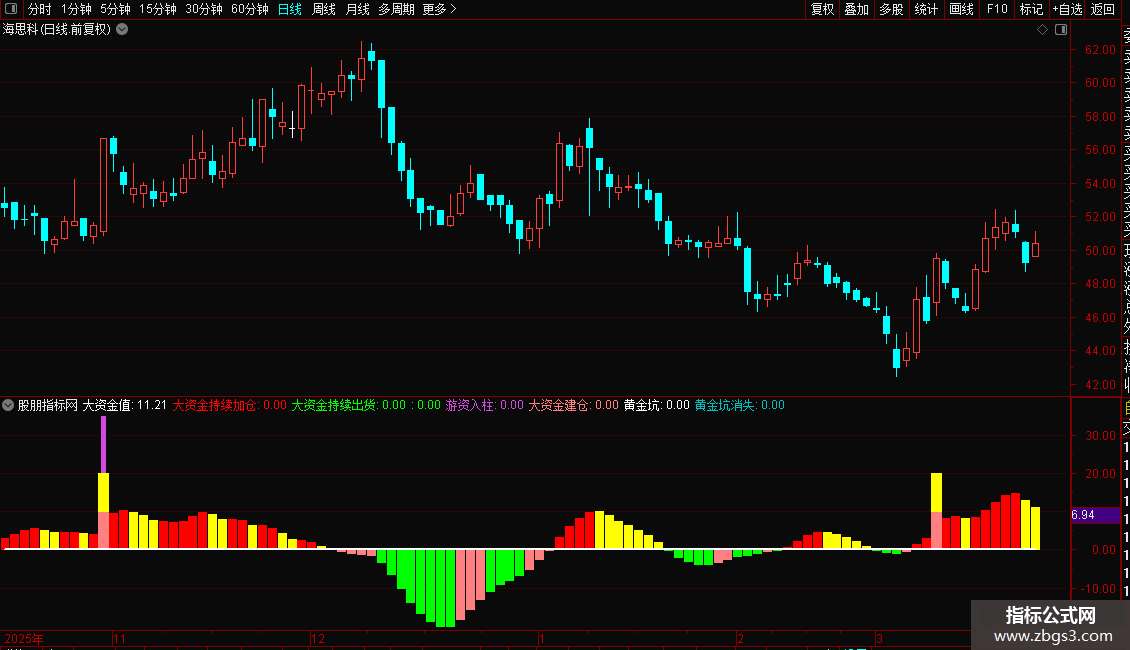Click the month 2 timeline marker
This screenshot has height=650, width=1130.
click(x=740, y=638)
